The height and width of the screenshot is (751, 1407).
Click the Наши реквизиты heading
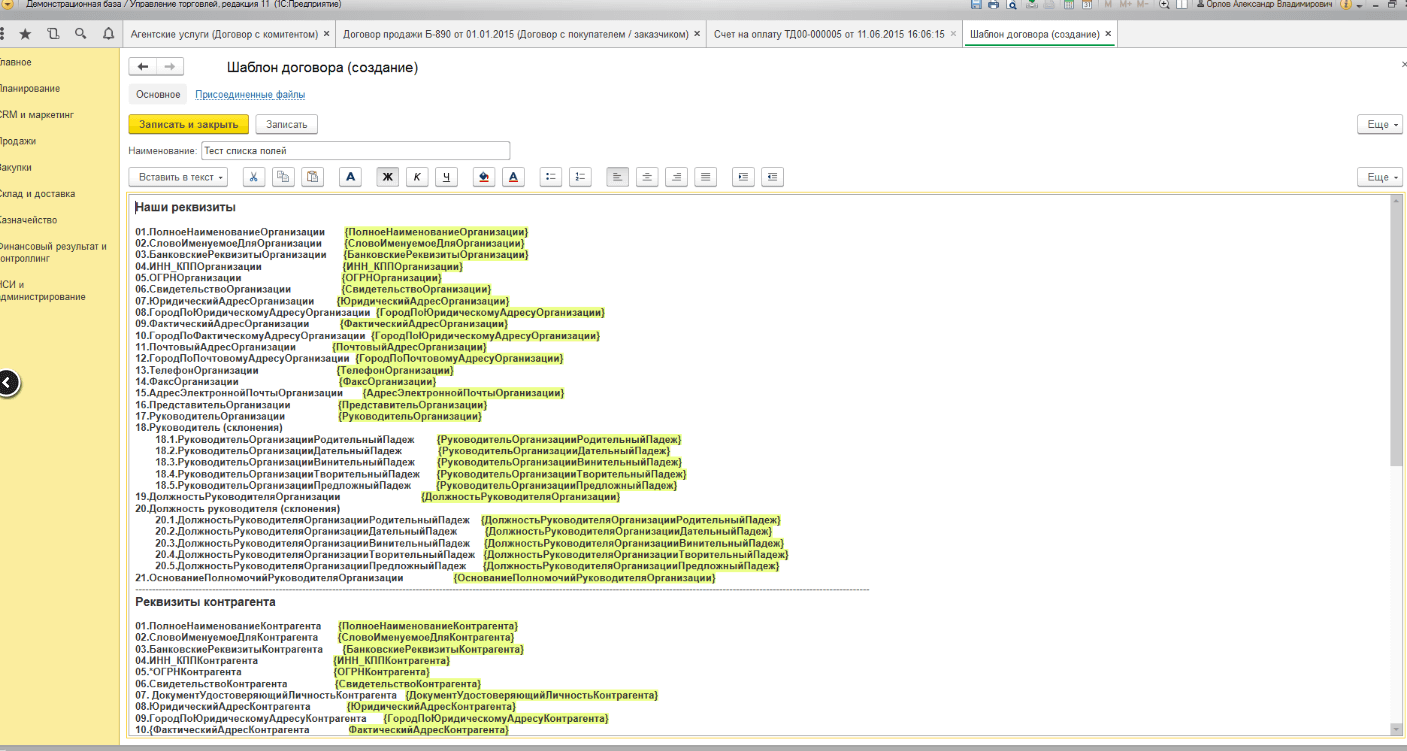pos(185,207)
